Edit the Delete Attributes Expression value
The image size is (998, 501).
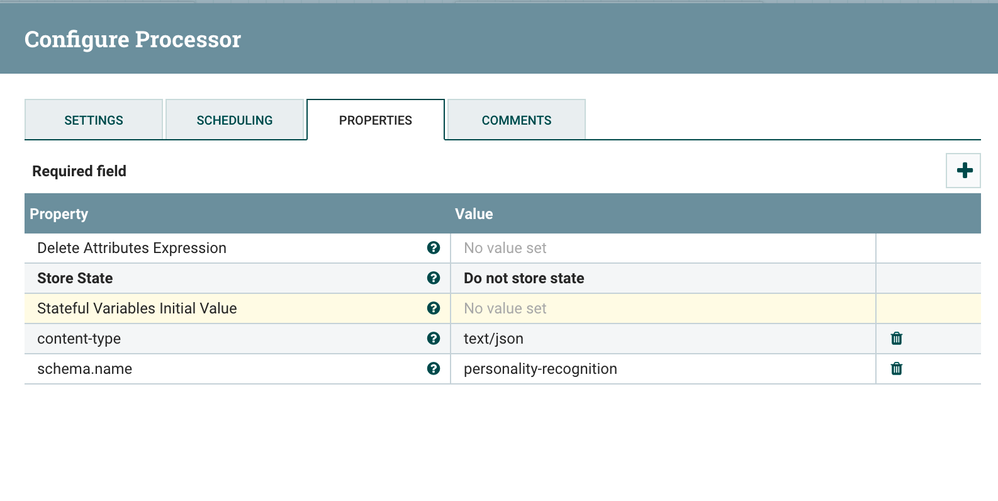point(662,248)
